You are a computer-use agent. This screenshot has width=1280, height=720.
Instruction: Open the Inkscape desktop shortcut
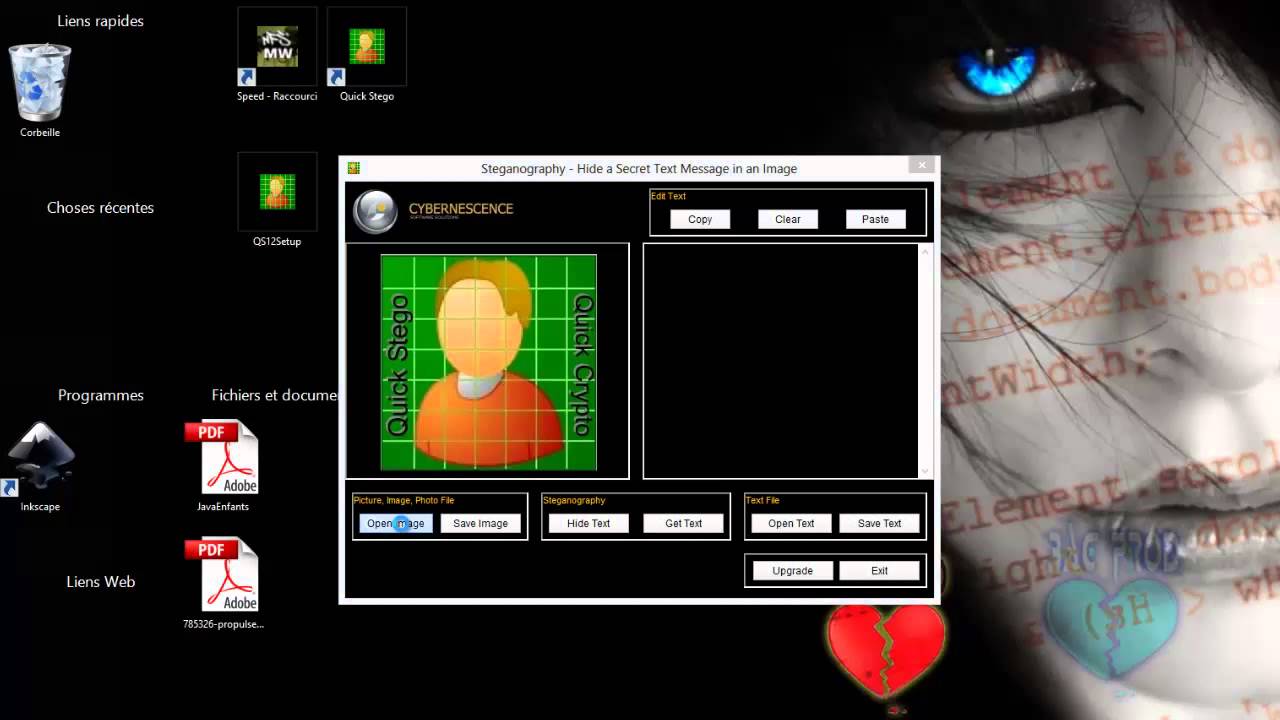click(x=40, y=466)
